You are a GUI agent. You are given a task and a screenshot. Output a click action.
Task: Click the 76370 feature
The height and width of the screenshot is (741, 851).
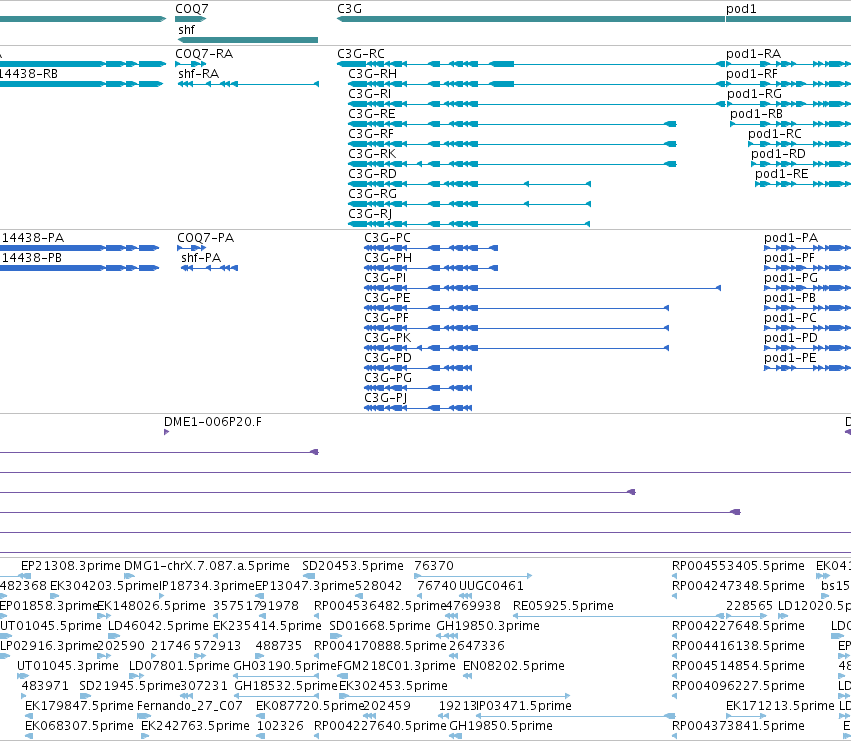(473, 576)
